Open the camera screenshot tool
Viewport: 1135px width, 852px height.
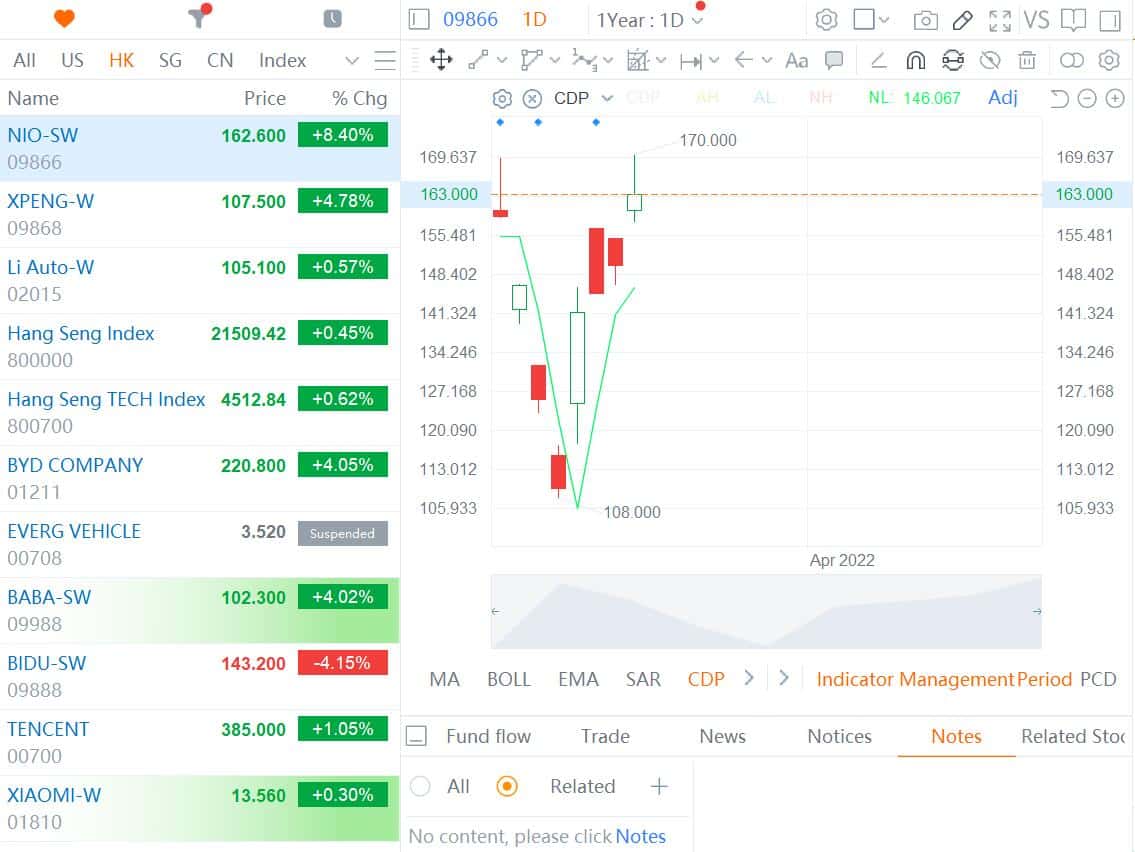[x=926, y=19]
